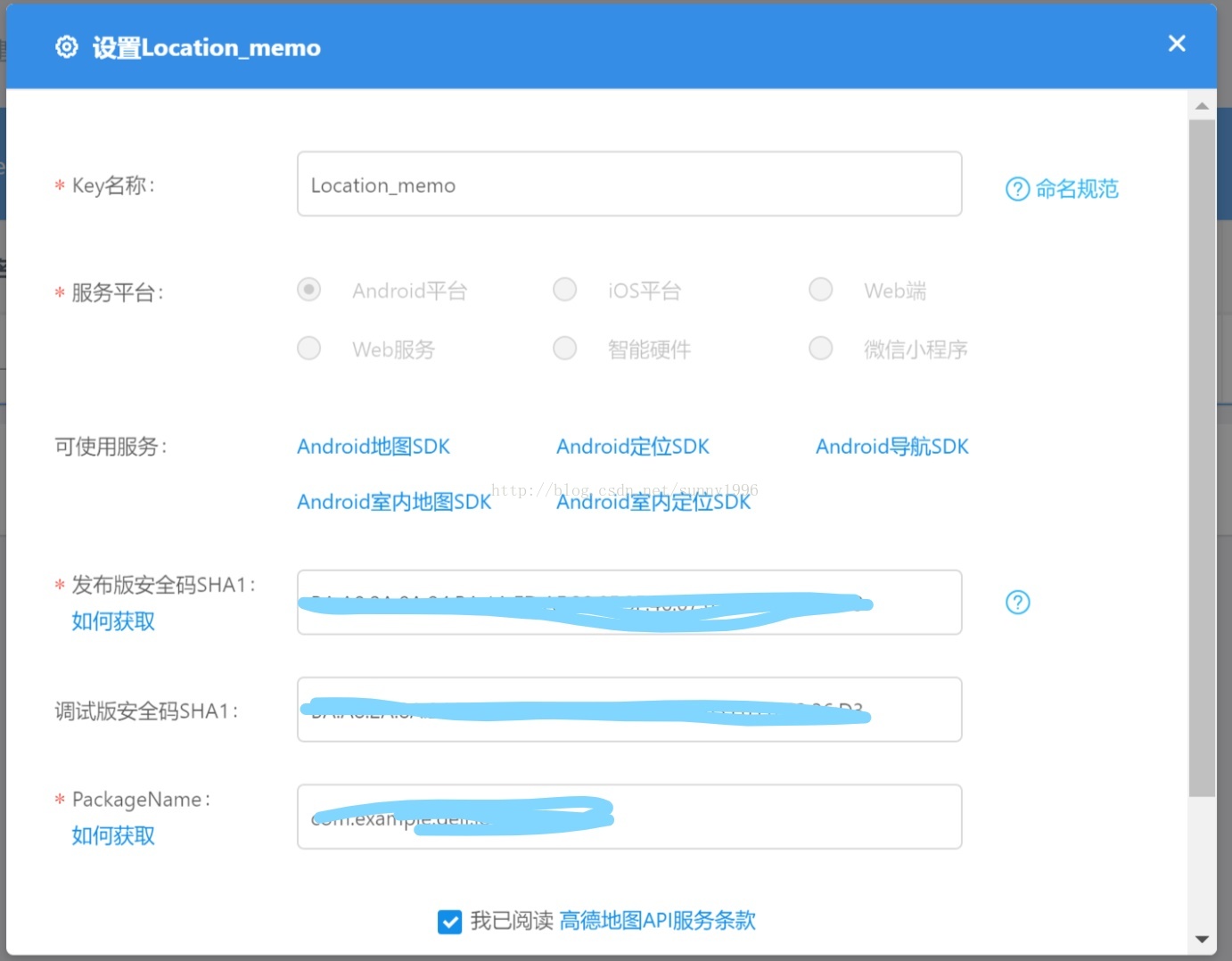Click the scrollbar down arrow

[x=1202, y=940]
